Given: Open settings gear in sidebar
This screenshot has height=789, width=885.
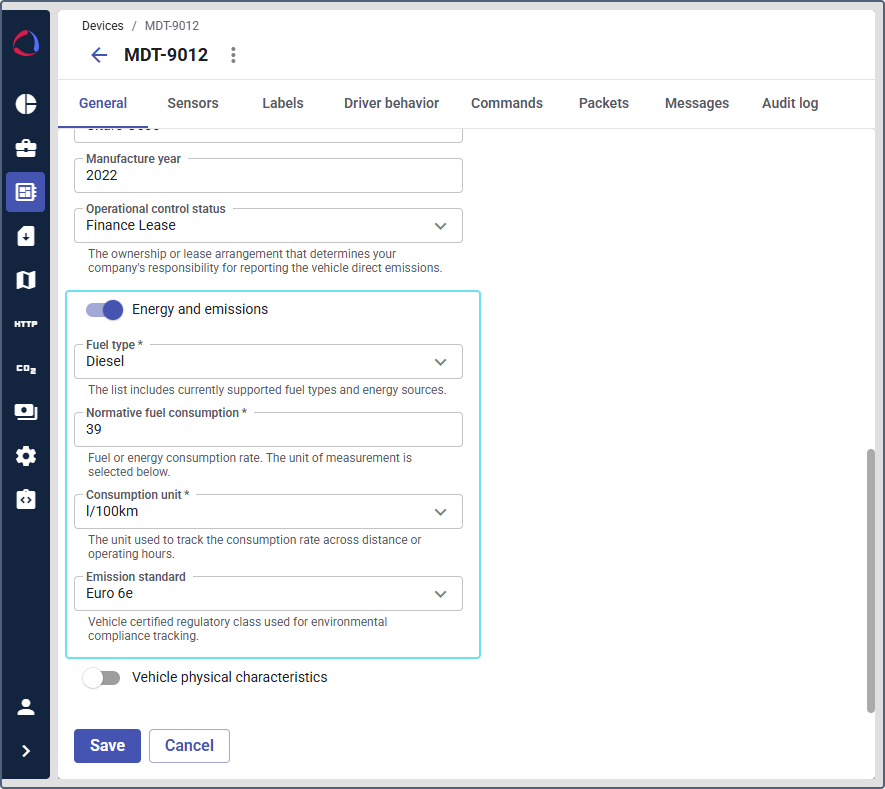Looking at the screenshot, I should coord(26,456).
